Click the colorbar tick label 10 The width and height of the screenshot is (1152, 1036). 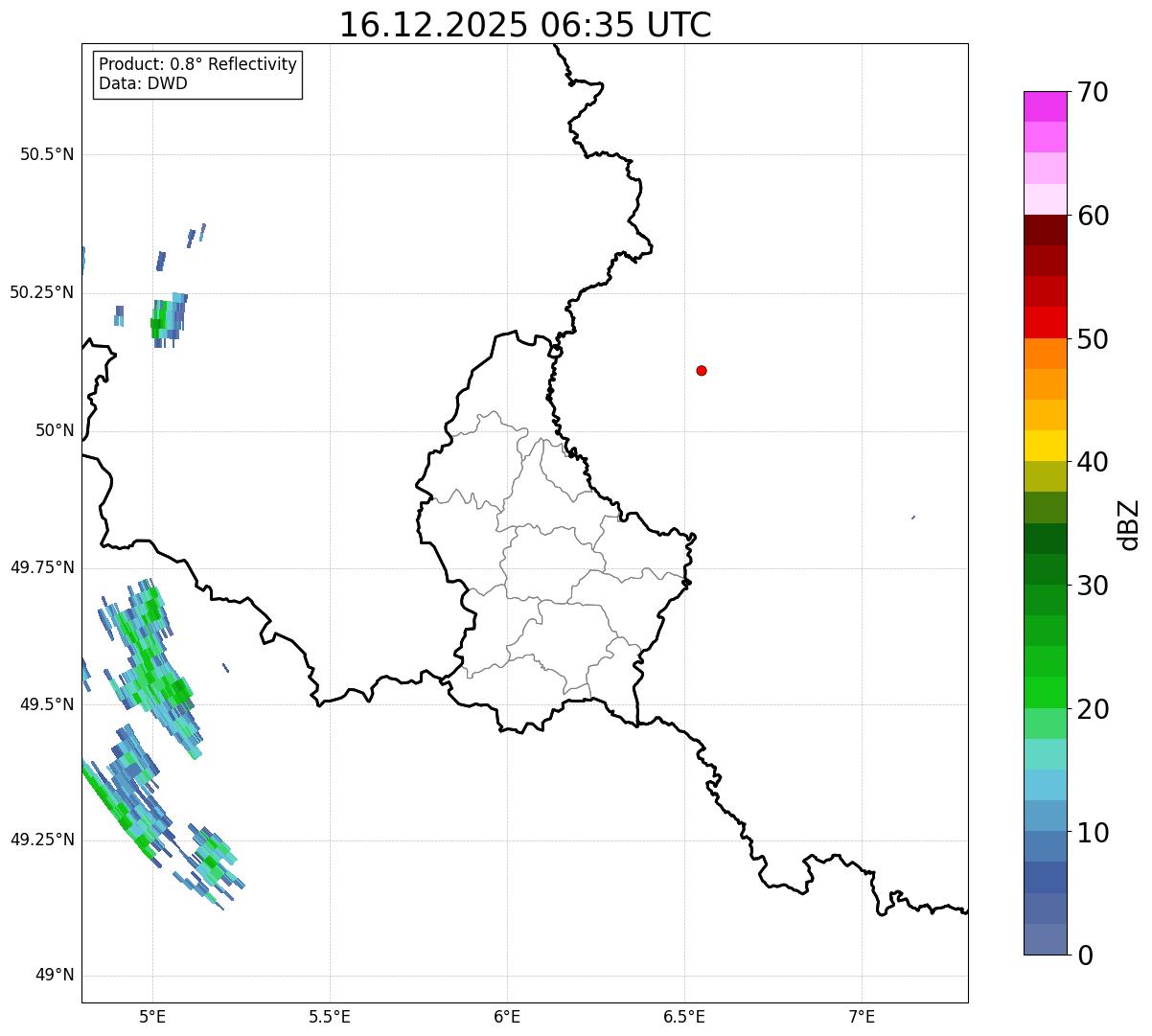pyautogui.click(x=1093, y=832)
